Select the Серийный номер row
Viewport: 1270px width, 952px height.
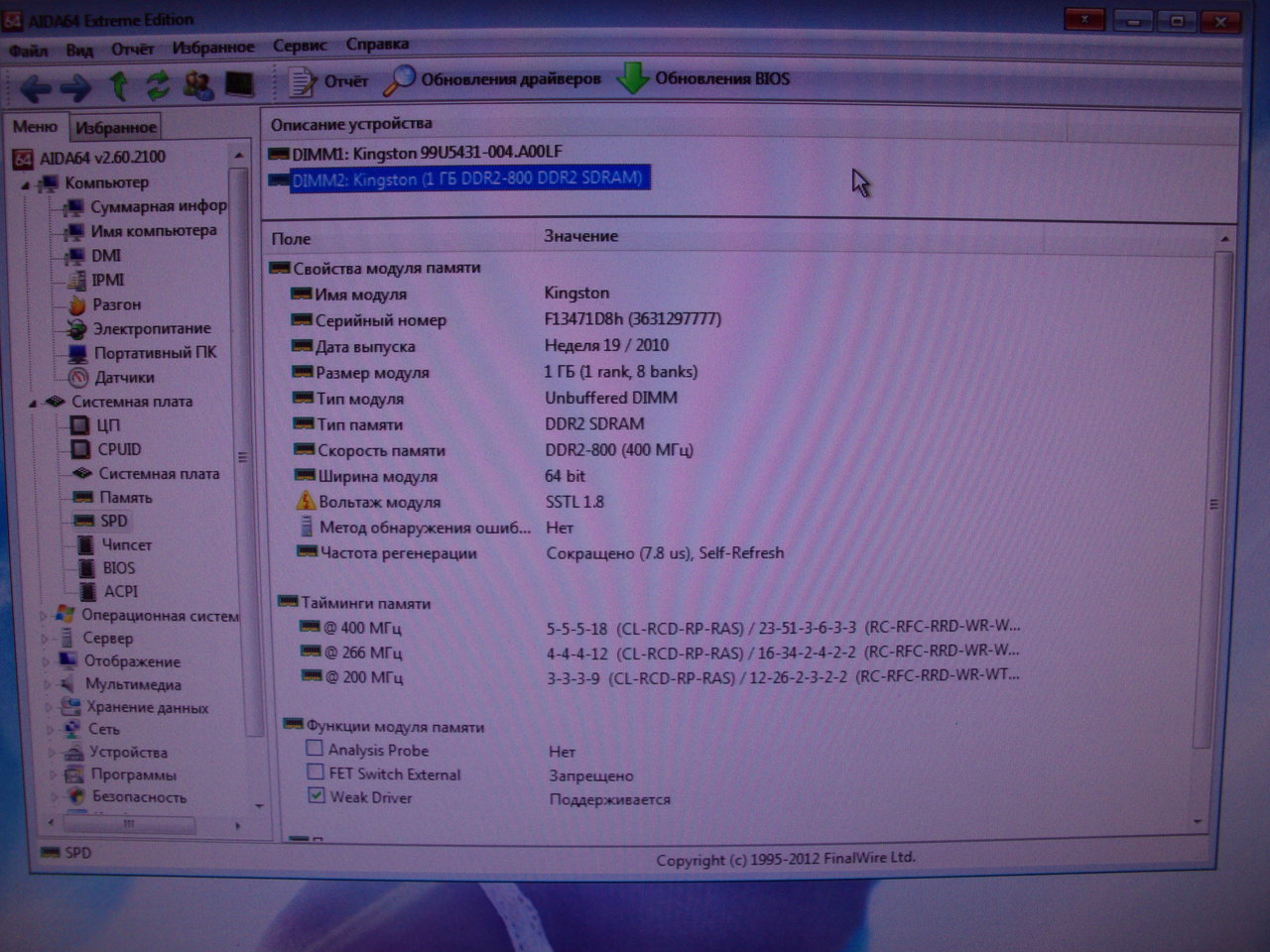click(x=507, y=320)
